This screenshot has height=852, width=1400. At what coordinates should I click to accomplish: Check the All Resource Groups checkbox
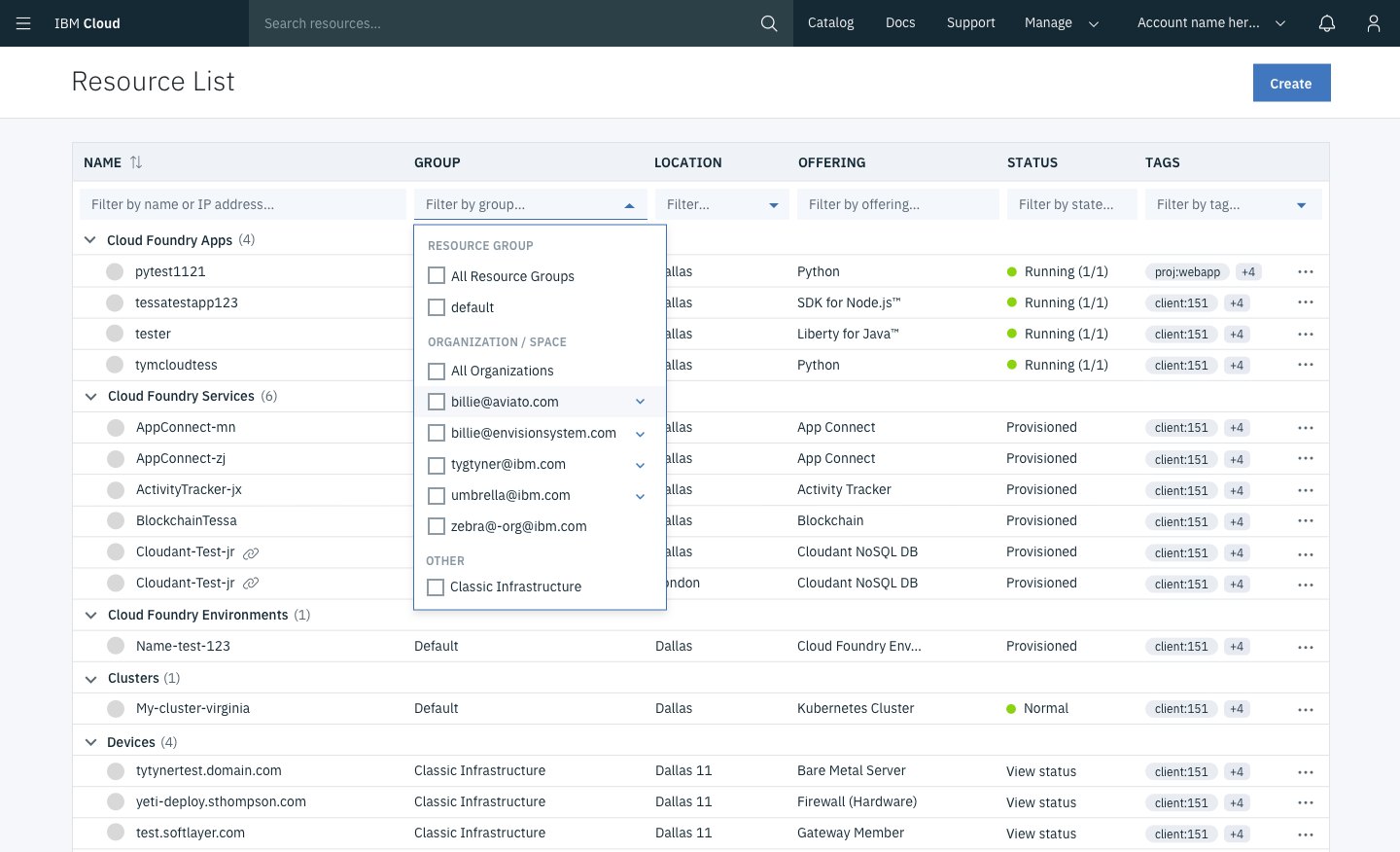pyautogui.click(x=437, y=276)
